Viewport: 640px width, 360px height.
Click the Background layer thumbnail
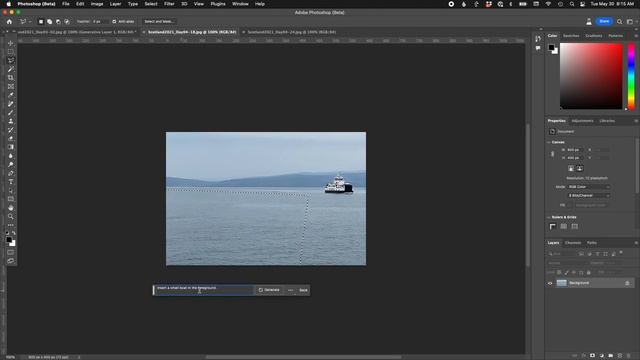562,283
